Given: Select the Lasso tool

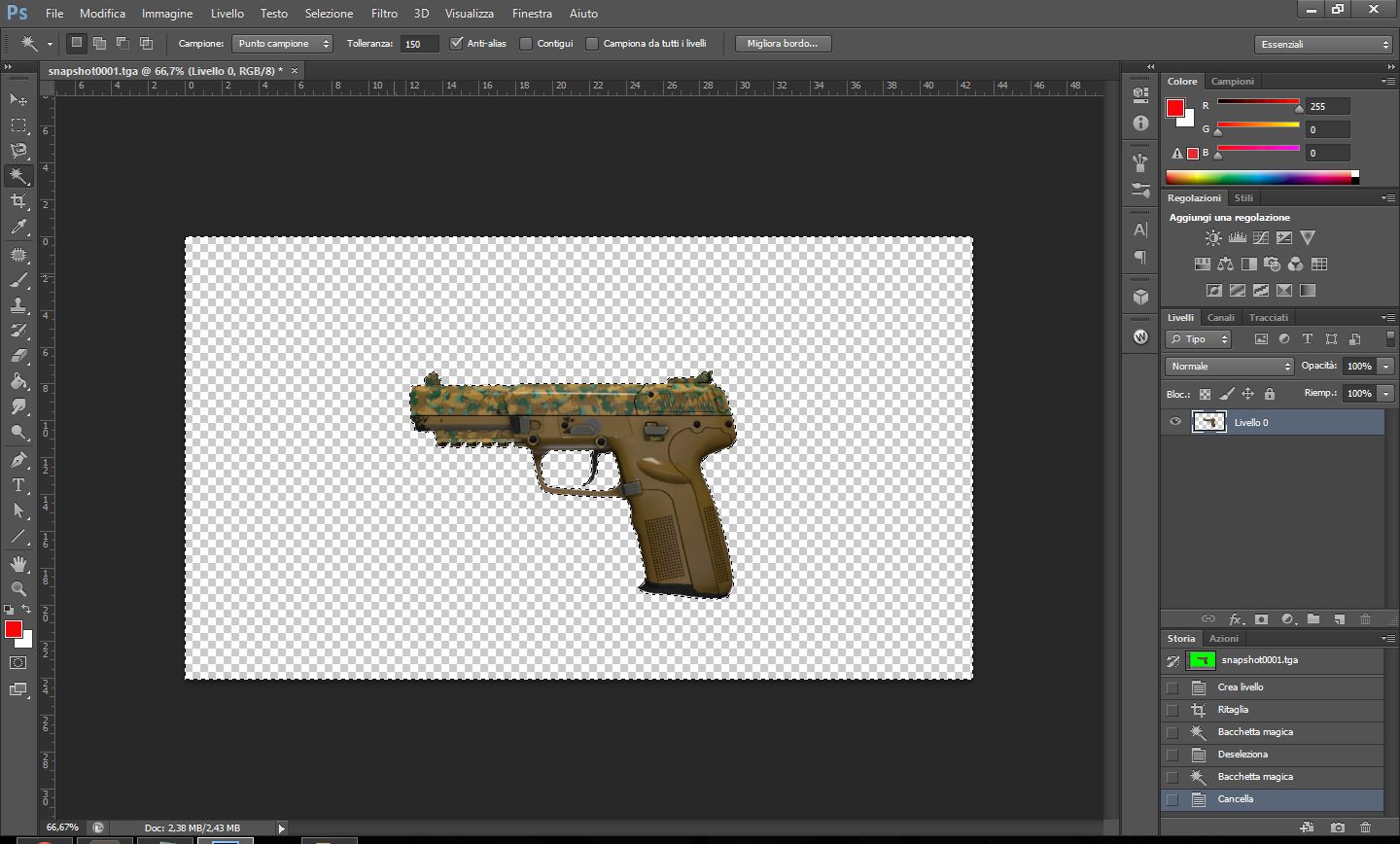Looking at the screenshot, I should coord(18,150).
